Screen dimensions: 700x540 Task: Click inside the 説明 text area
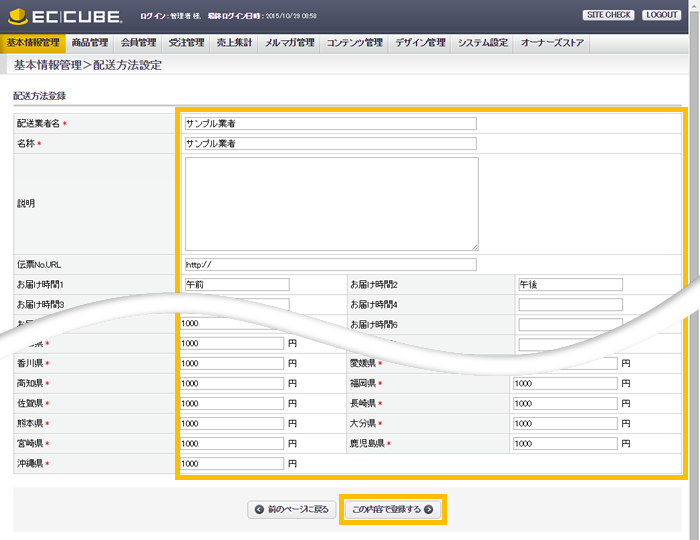331,203
